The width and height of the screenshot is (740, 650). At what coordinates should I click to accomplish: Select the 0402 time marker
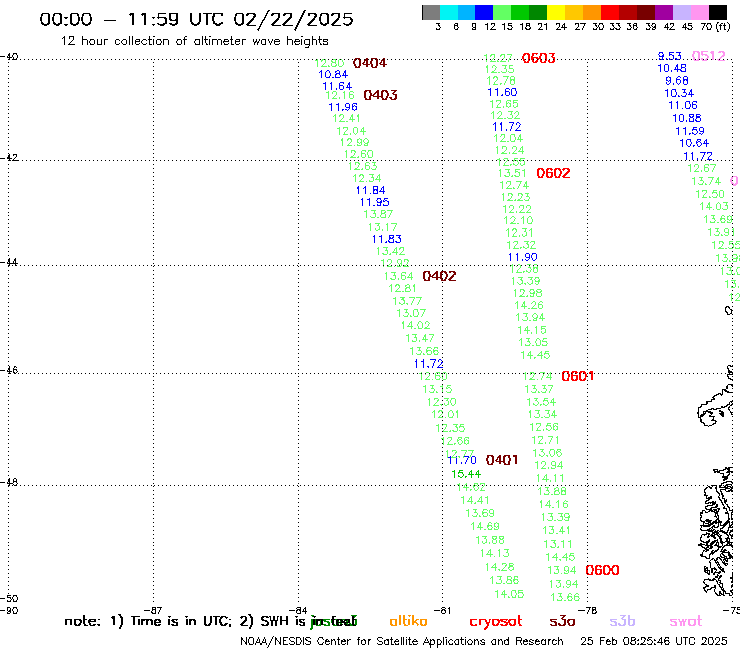pyautogui.click(x=439, y=276)
